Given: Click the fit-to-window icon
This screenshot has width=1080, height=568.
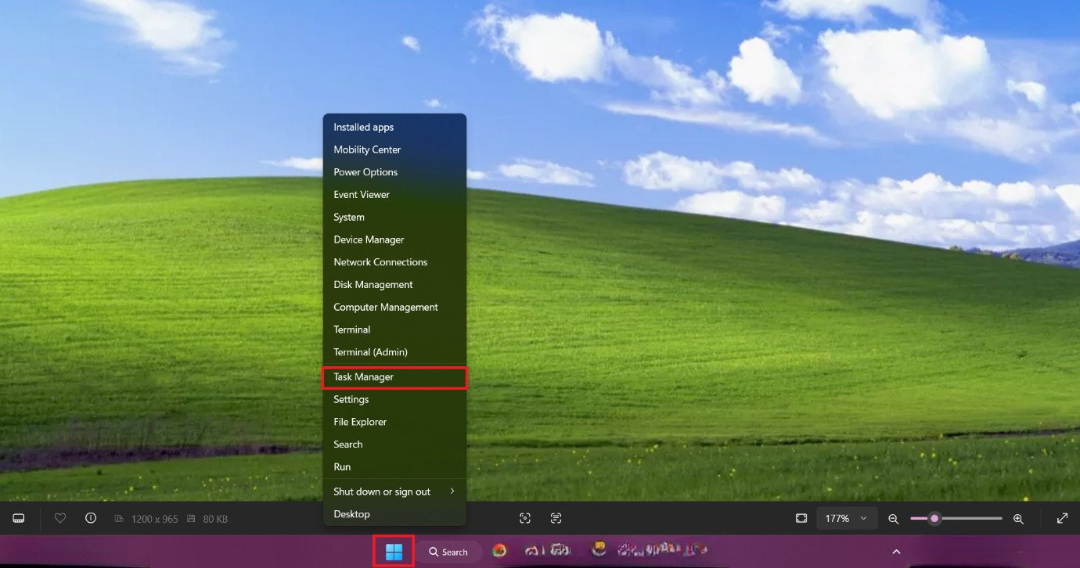Looking at the screenshot, I should coord(801,518).
